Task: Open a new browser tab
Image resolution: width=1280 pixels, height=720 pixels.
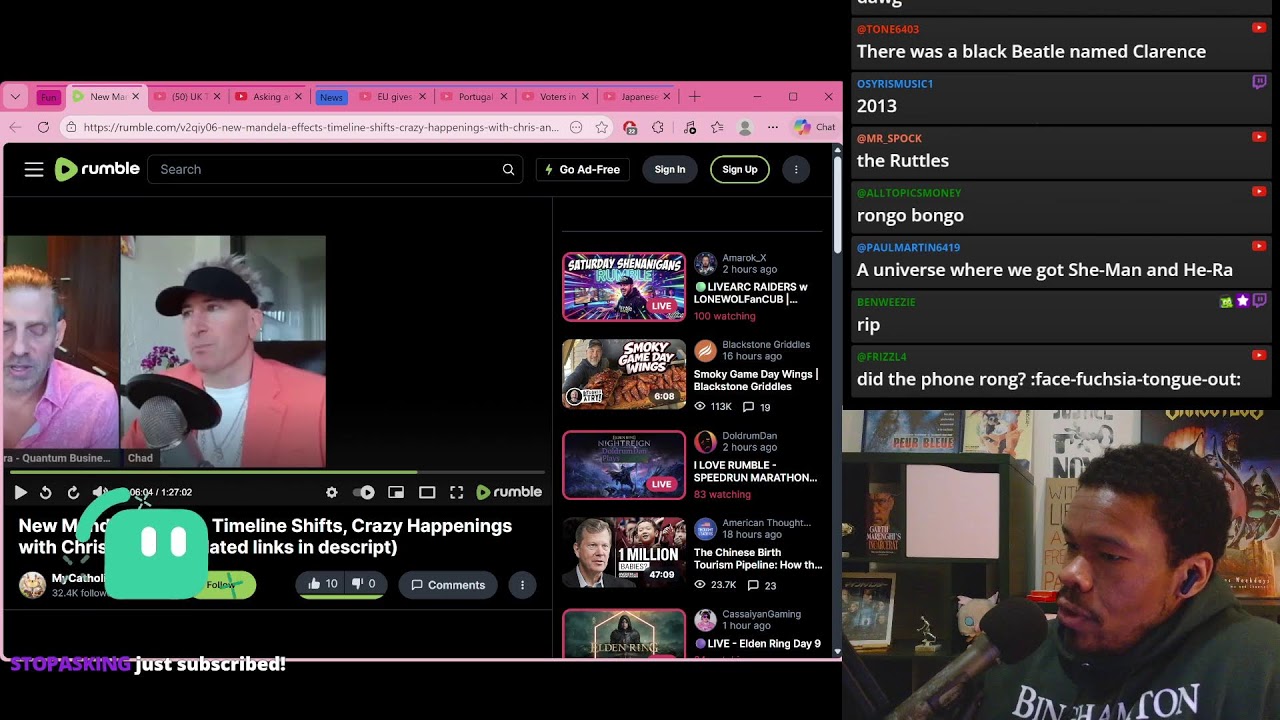Action: pyautogui.click(x=695, y=97)
